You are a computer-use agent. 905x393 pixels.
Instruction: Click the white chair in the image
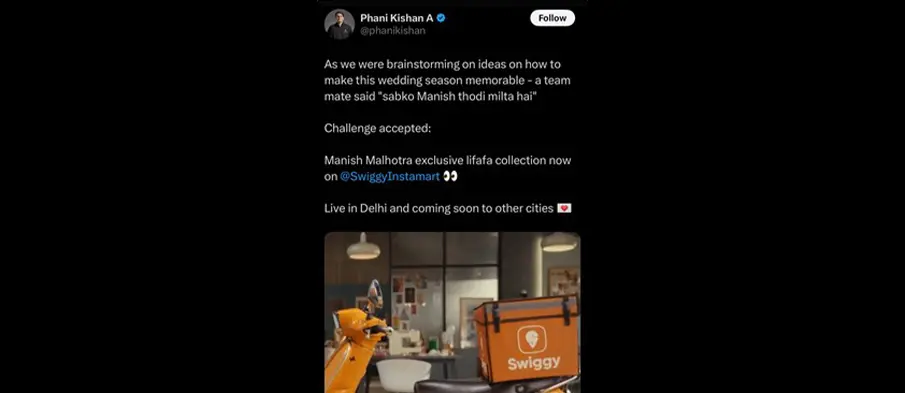(403, 375)
